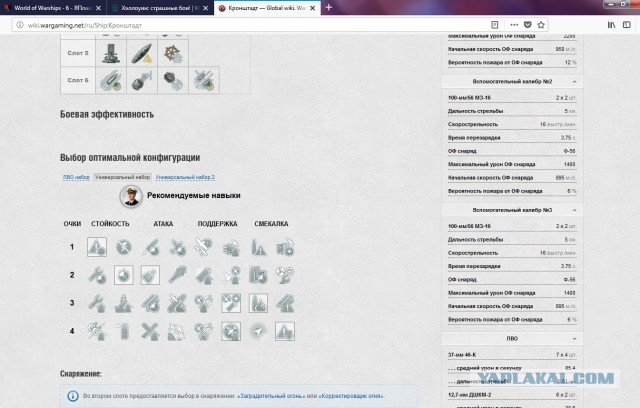Viewport: 640px width, 408px height.
Task: Close the World of Warships browser tab
Action: (98, 8)
